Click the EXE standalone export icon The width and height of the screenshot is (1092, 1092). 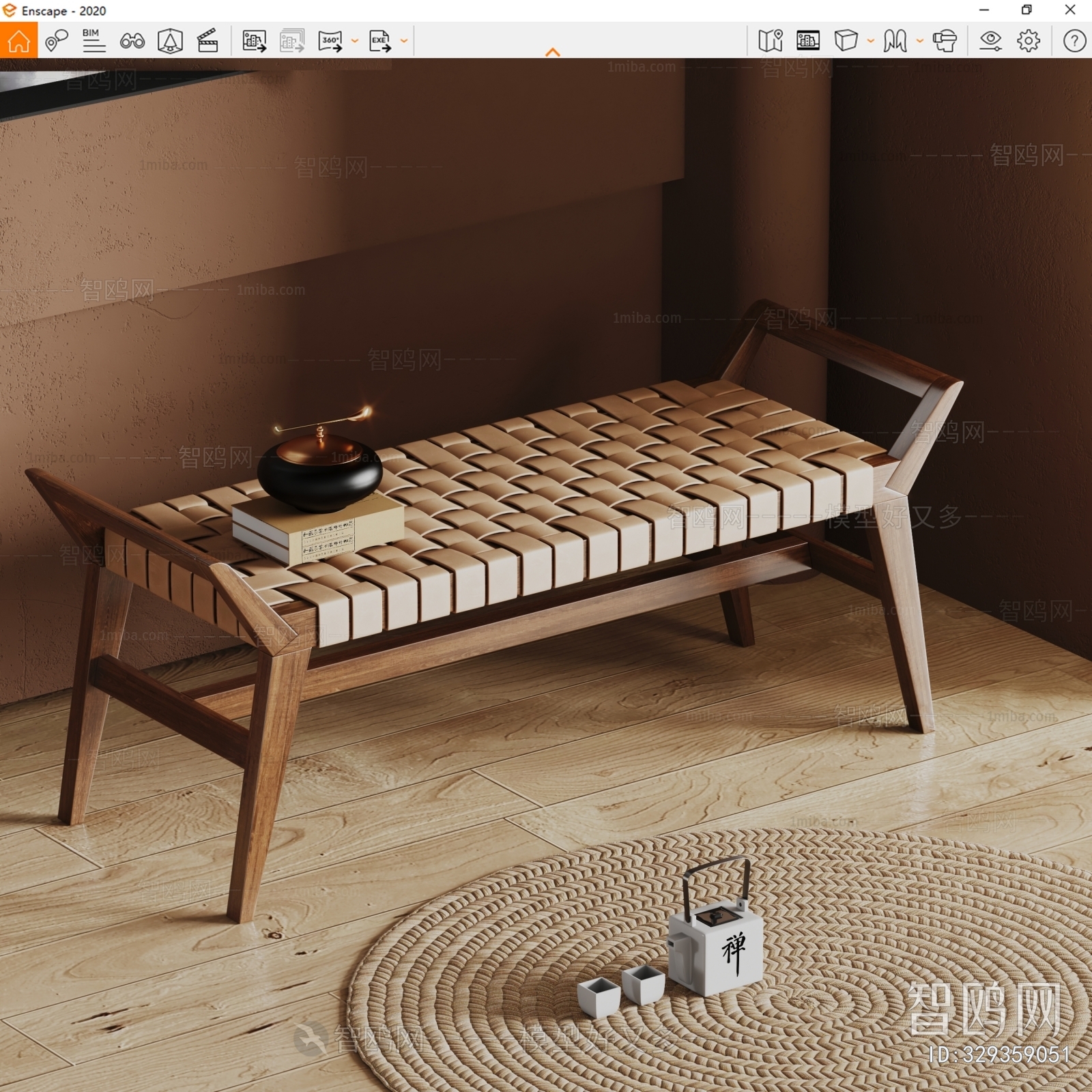pos(380,41)
